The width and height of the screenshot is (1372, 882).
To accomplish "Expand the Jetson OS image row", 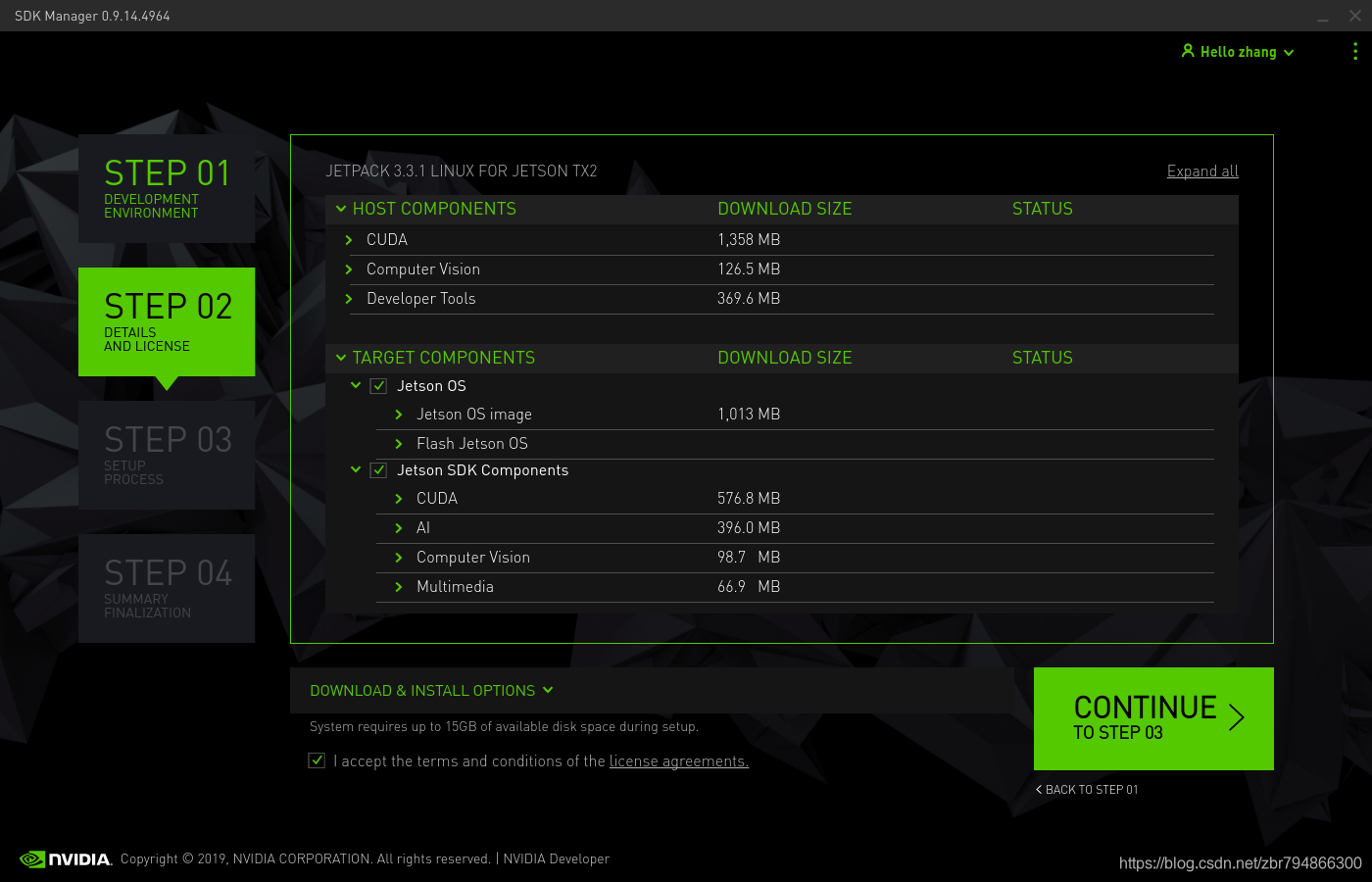I will [x=399, y=415].
